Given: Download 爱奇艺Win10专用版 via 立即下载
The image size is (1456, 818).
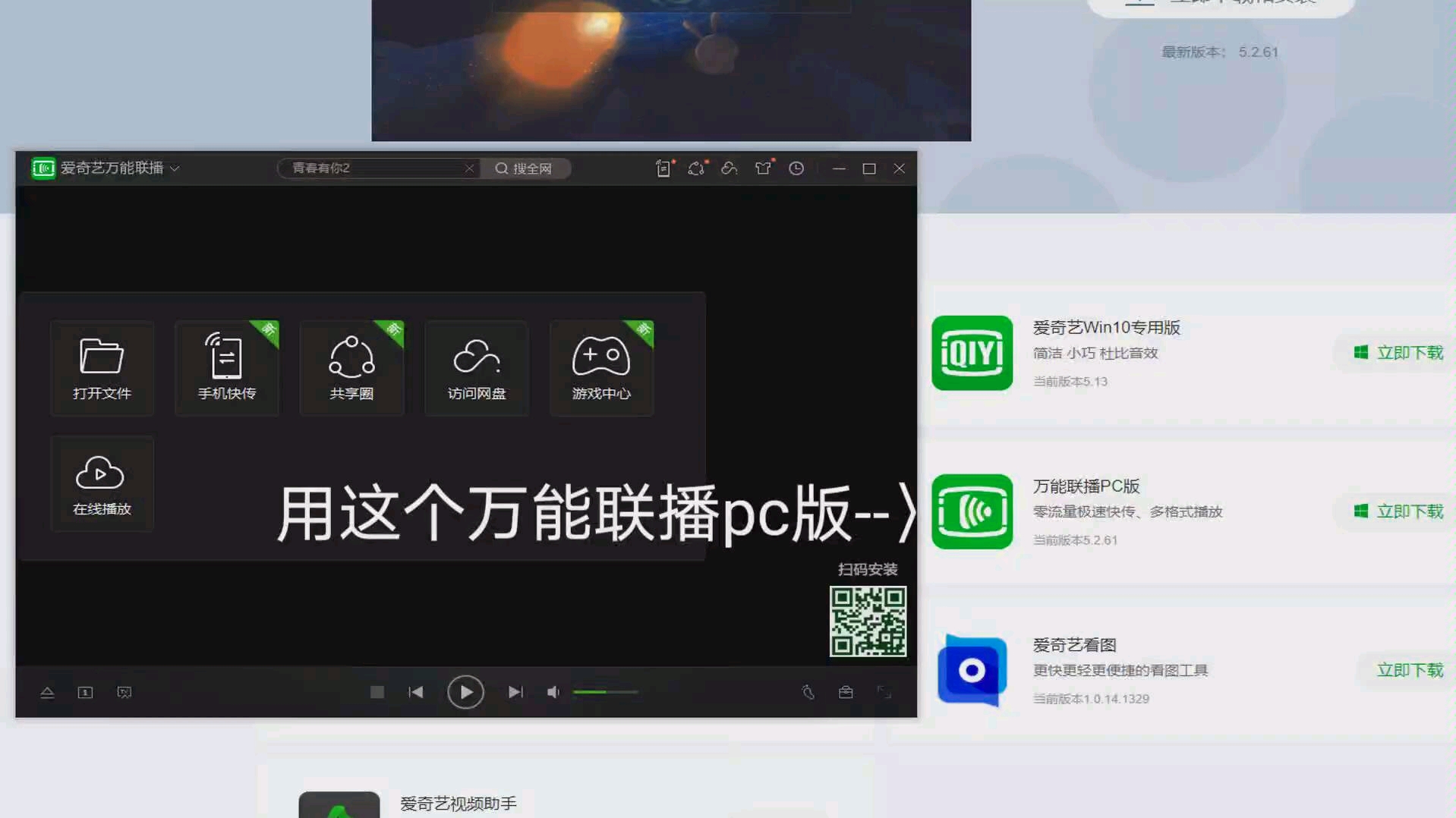Looking at the screenshot, I should [1398, 353].
